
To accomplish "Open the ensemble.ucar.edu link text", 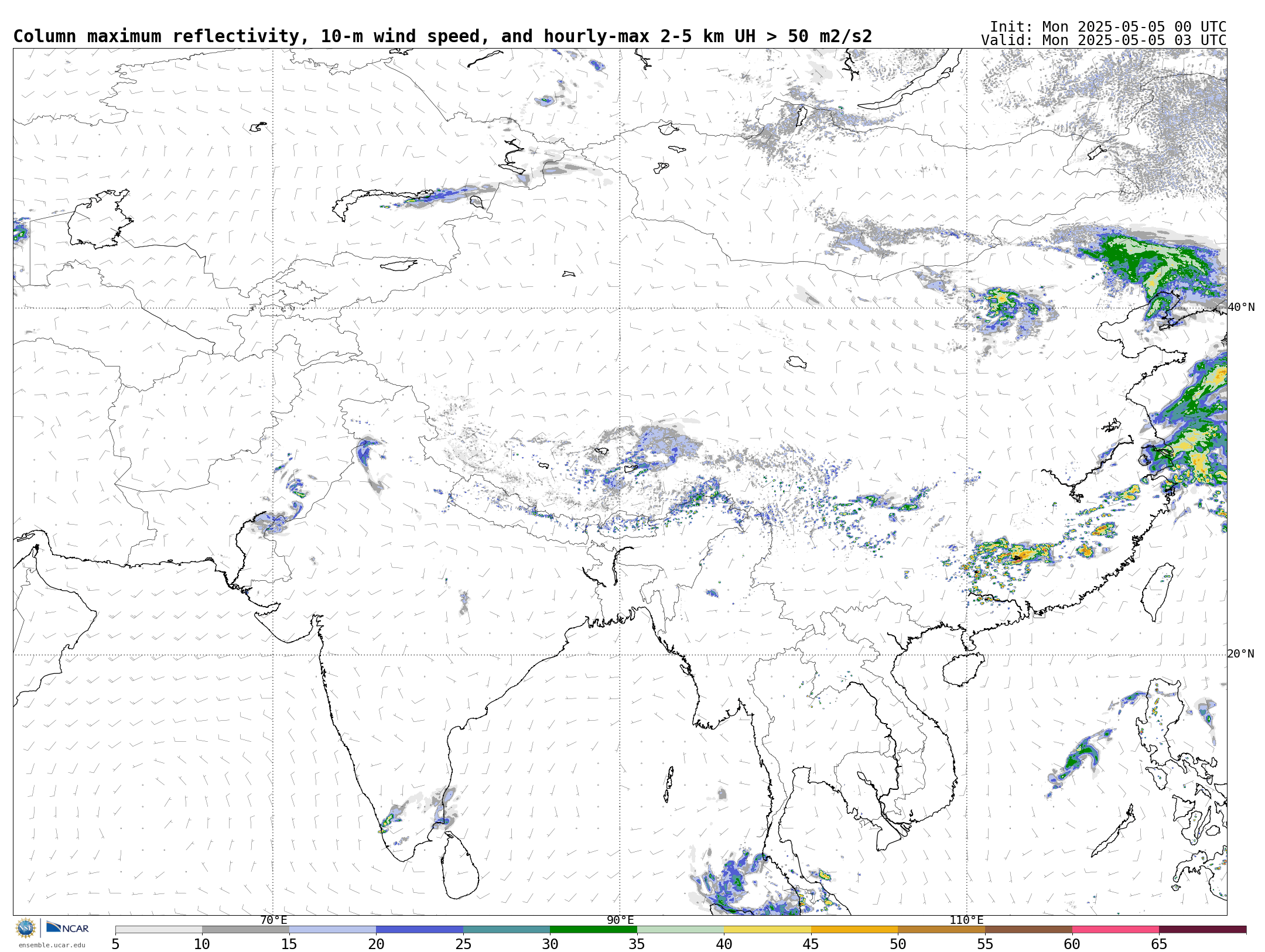I will pos(52,945).
